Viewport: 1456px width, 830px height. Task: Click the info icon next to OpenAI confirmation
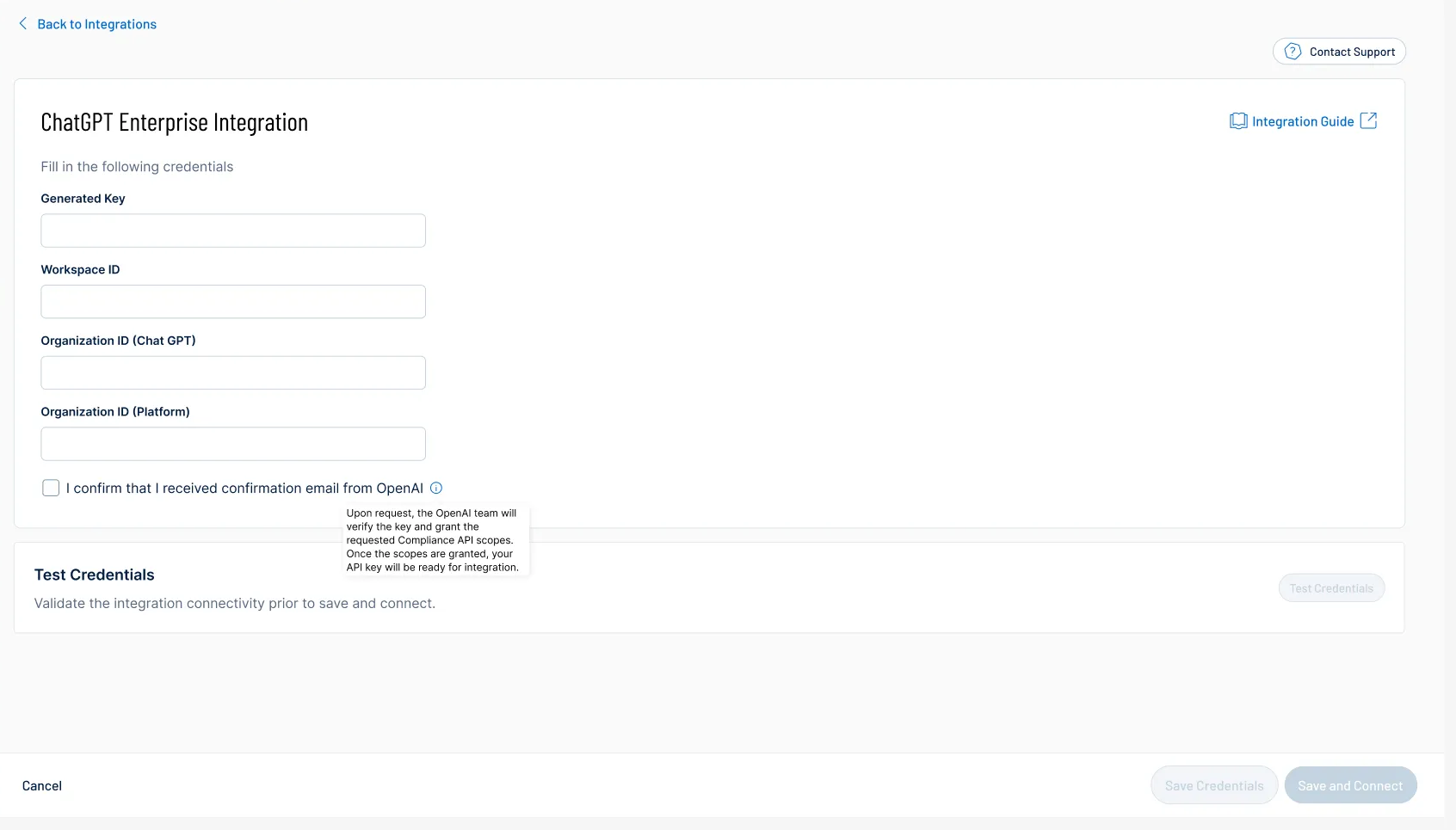pos(436,489)
